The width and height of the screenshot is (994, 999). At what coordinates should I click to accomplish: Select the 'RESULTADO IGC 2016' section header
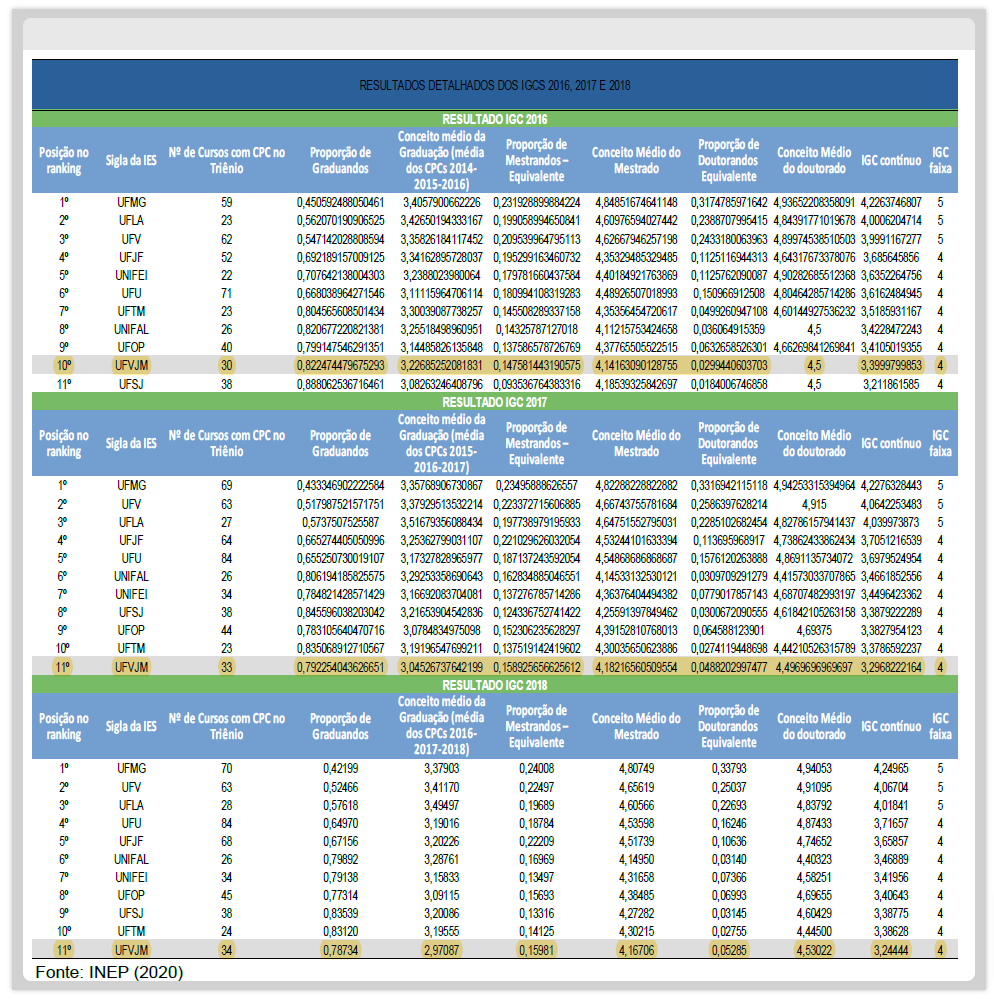pyautogui.click(x=494, y=118)
